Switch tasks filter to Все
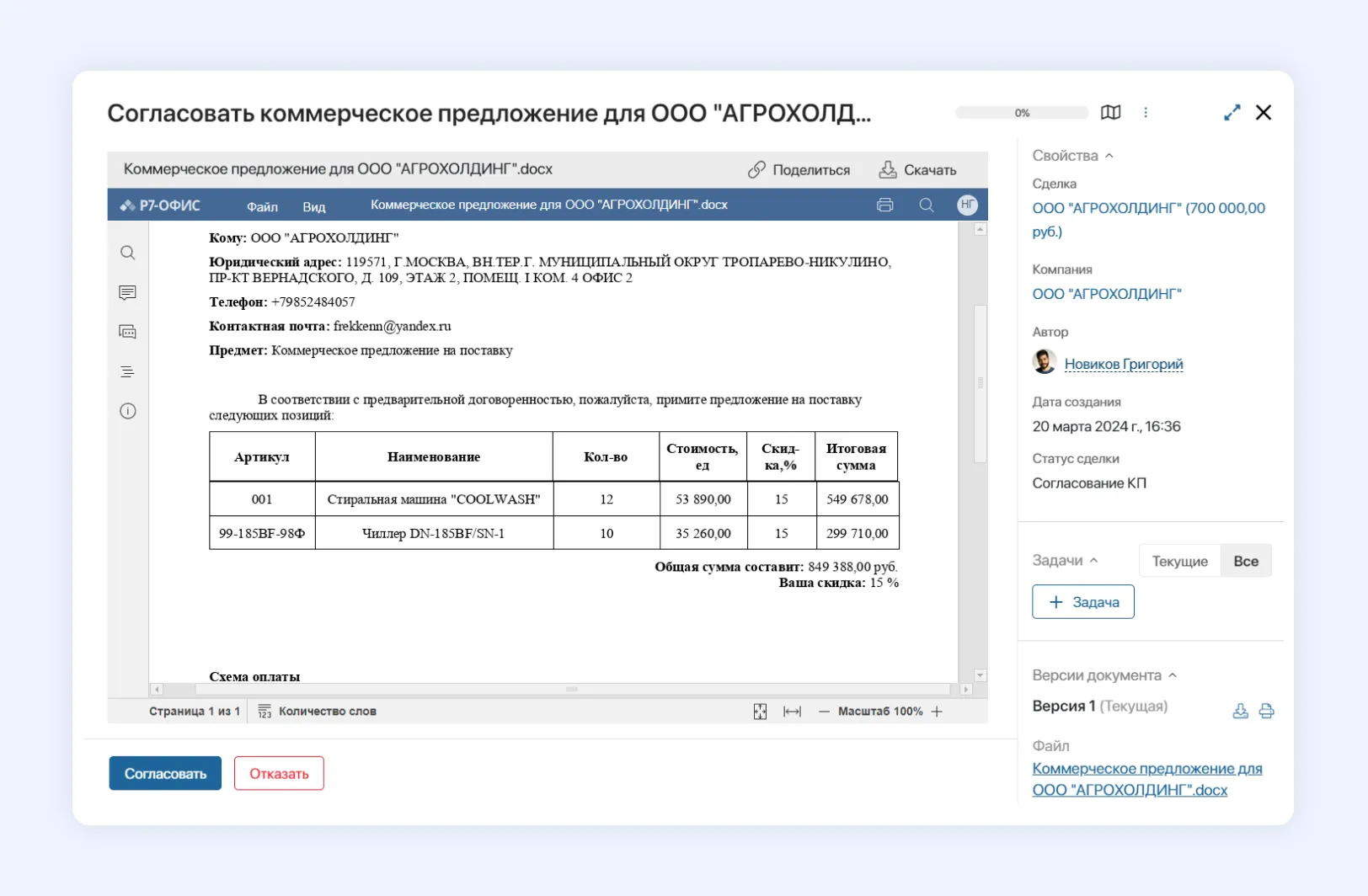The image size is (1368, 896). [x=1246, y=560]
